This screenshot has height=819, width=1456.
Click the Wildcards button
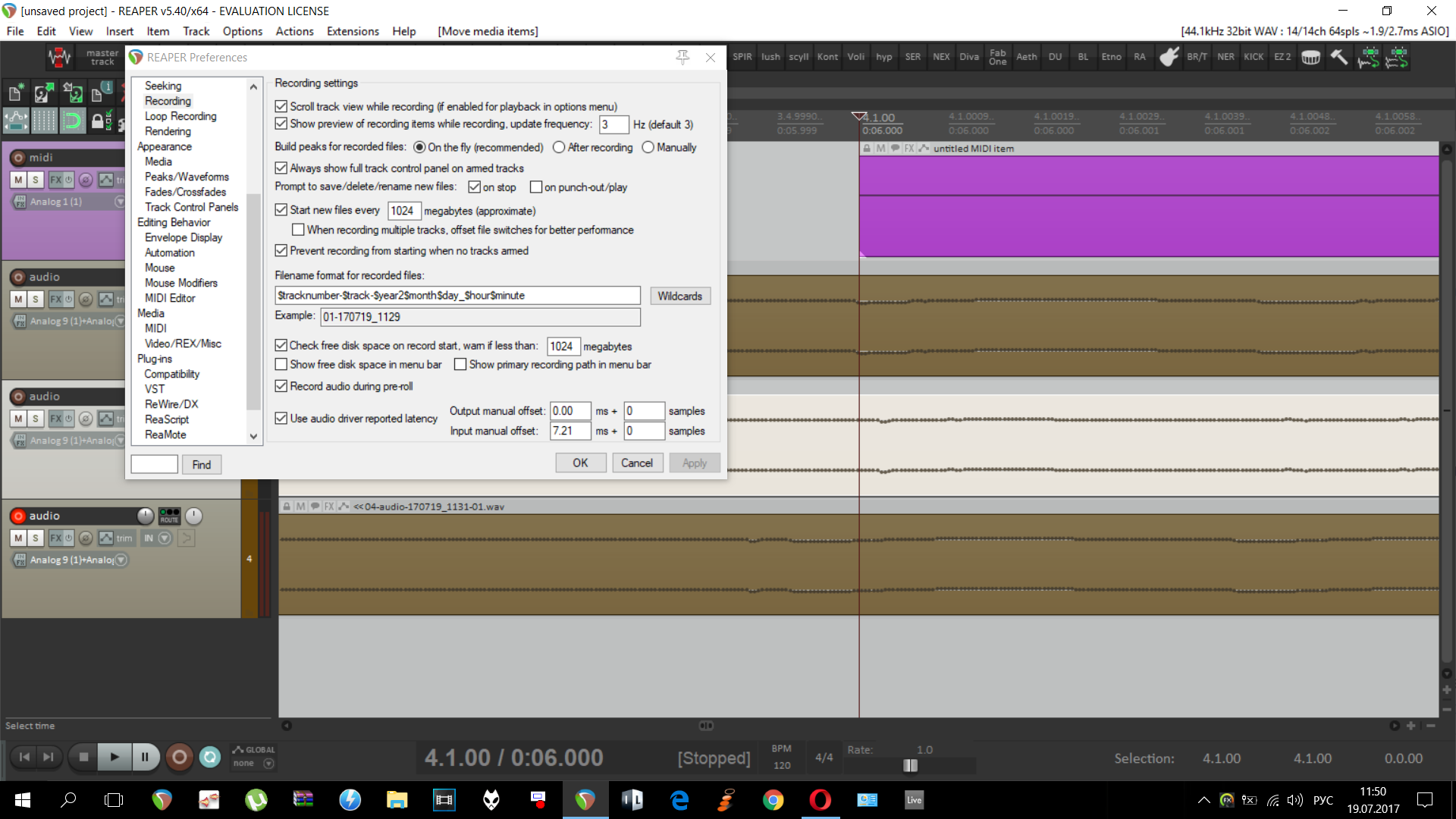click(680, 296)
